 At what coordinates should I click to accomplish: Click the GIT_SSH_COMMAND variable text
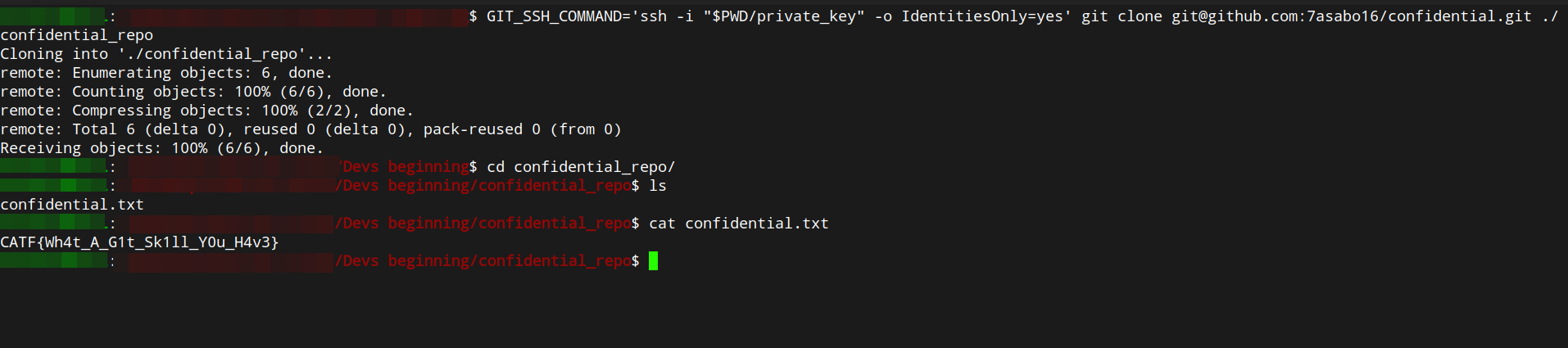(554, 16)
